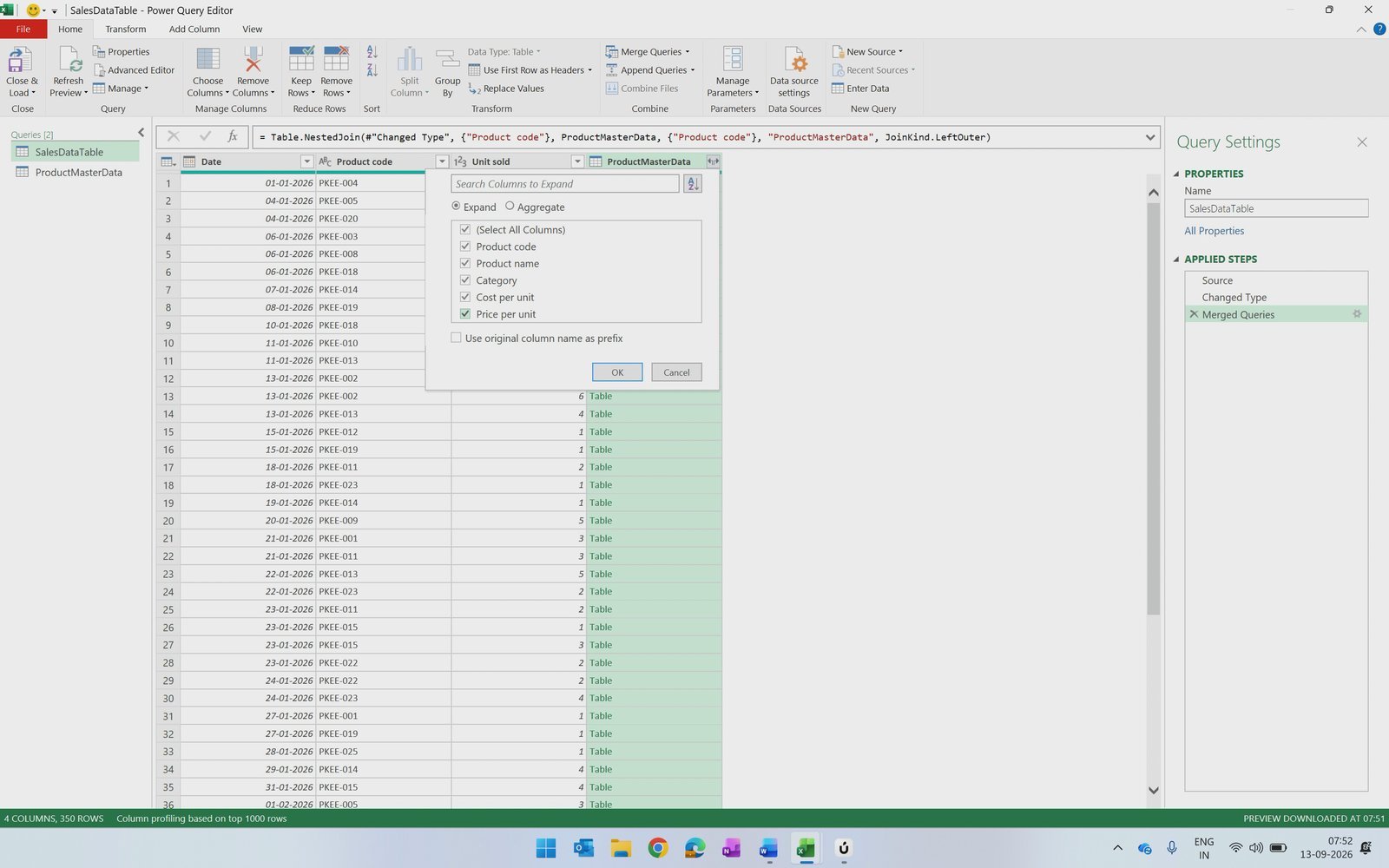Image resolution: width=1389 pixels, height=868 pixels.
Task: Switch to the Add Column ribbon tab
Action: tap(194, 29)
